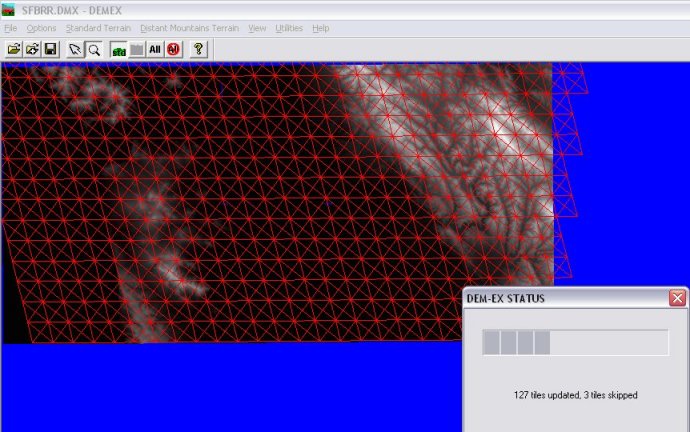Click the DEM-EX STATUS progress bar
690x432 pixels.
(x=576, y=342)
